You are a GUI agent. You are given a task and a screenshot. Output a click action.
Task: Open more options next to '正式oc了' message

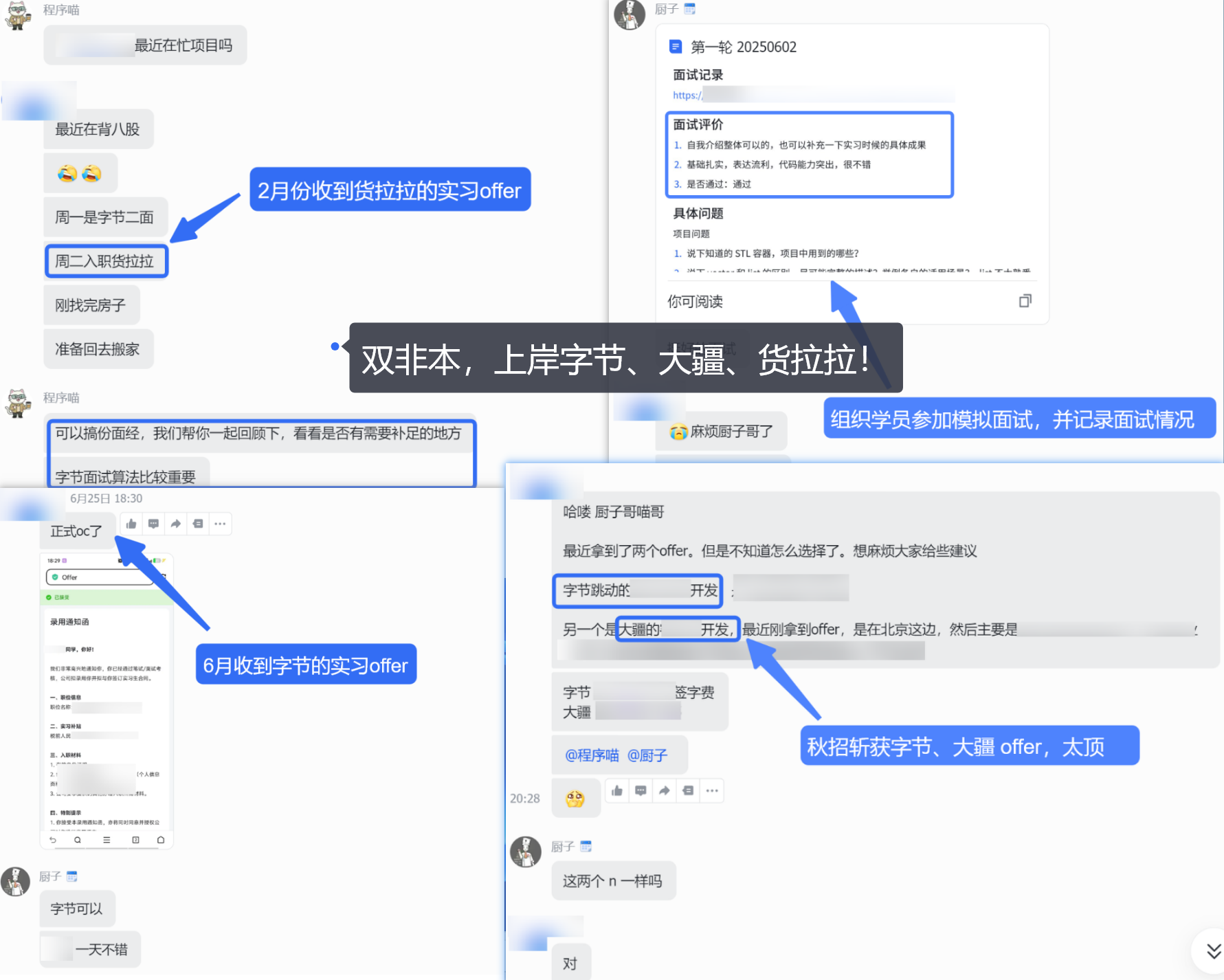[x=220, y=524]
